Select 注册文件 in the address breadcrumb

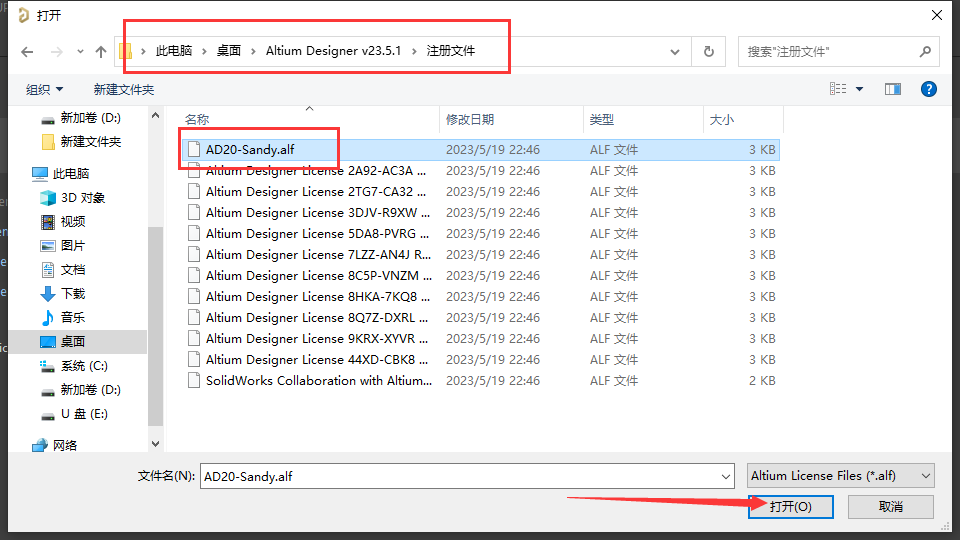(x=451, y=51)
